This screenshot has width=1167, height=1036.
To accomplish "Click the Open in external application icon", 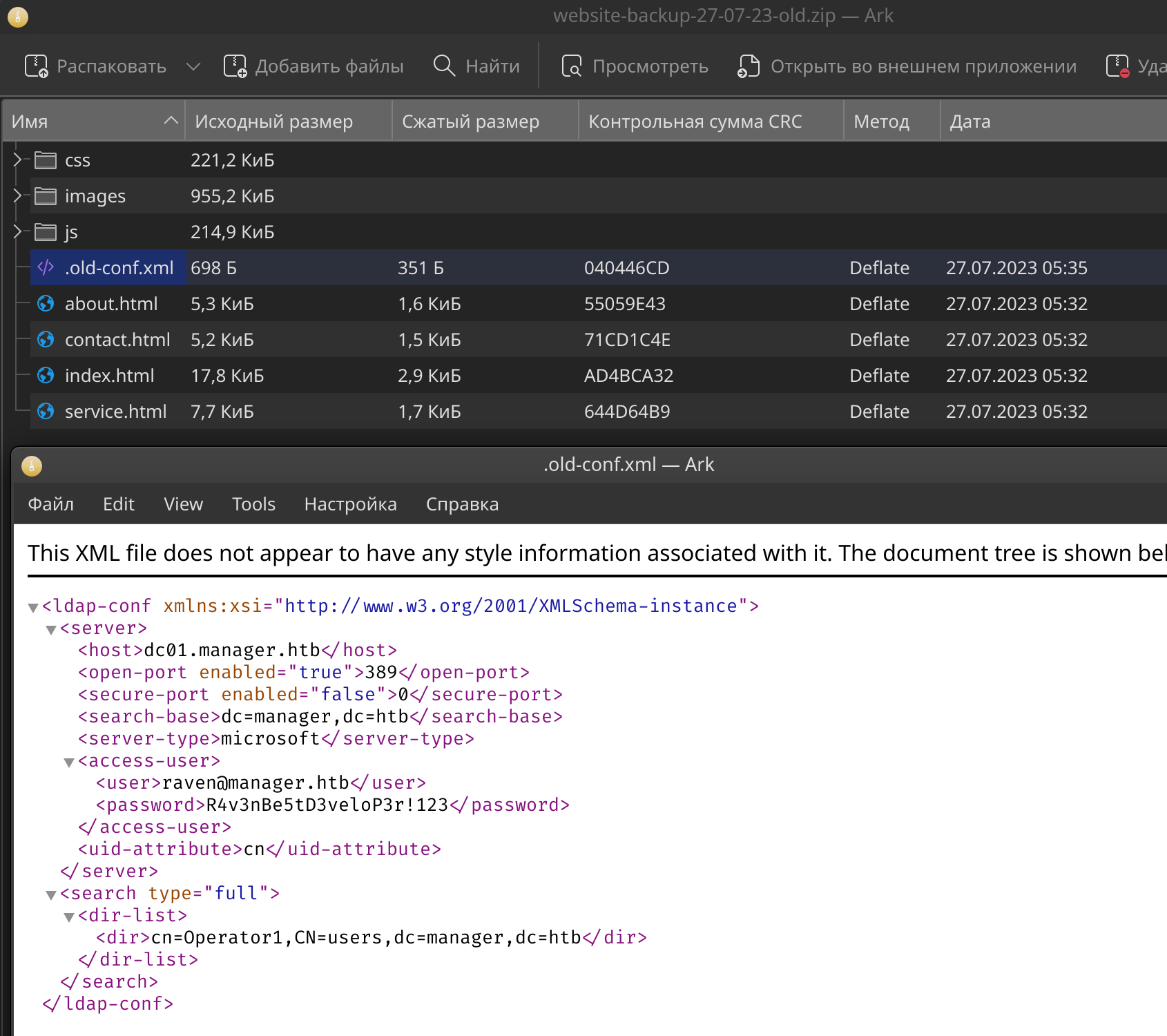I will click(x=749, y=66).
